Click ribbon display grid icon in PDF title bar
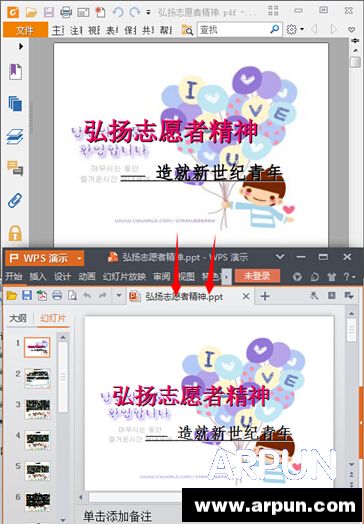 click(273, 11)
